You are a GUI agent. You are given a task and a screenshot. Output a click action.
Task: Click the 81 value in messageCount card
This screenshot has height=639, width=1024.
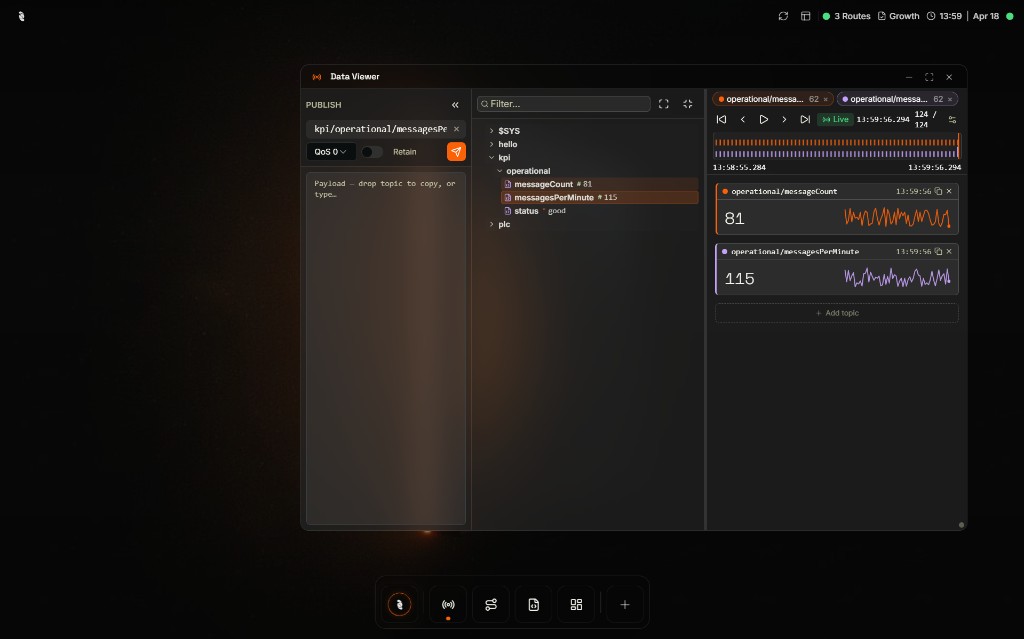point(735,218)
